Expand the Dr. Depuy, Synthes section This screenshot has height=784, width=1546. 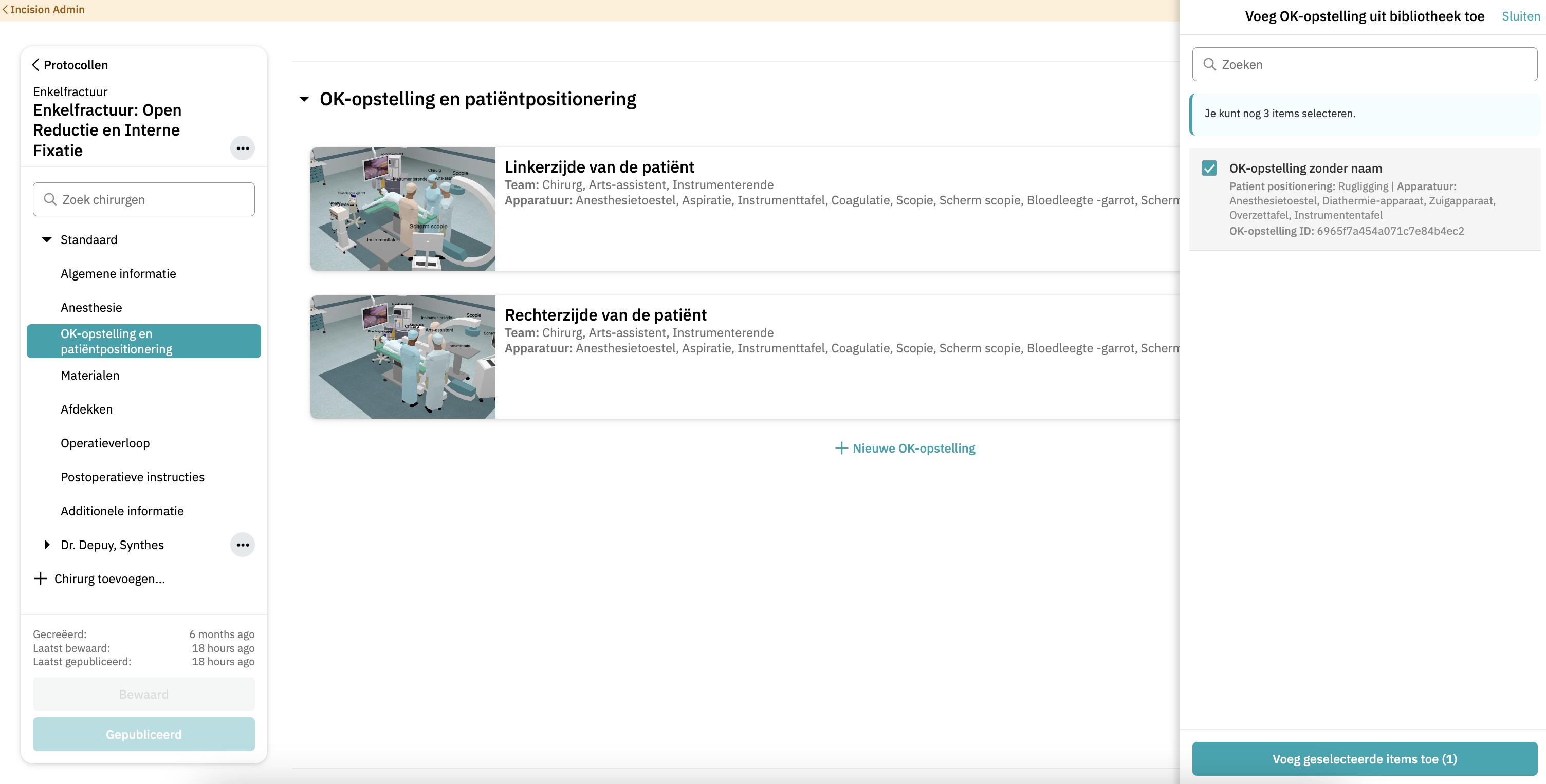[x=47, y=545]
